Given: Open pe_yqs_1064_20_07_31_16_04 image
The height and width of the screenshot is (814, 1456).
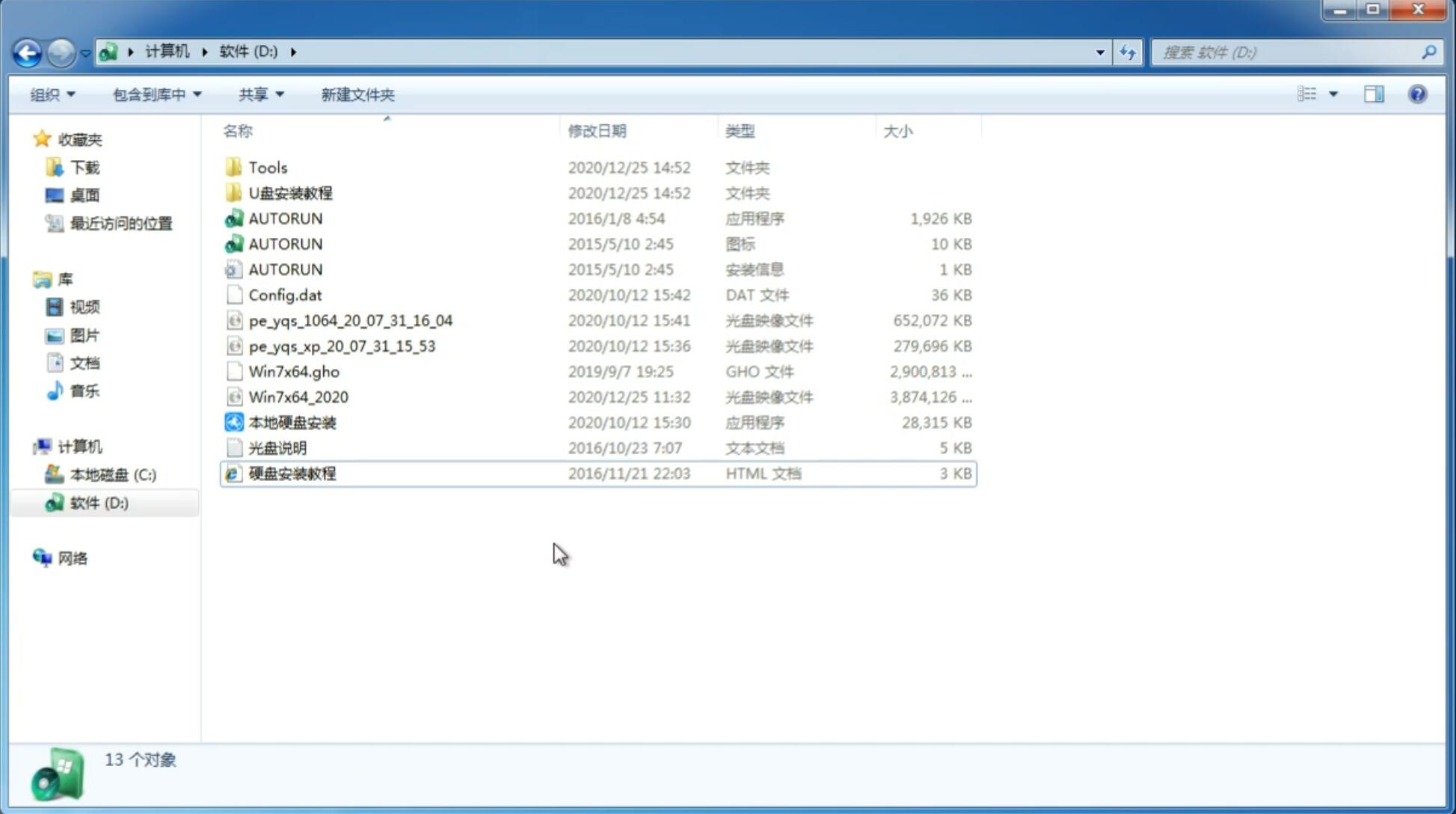Looking at the screenshot, I should 349,320.
